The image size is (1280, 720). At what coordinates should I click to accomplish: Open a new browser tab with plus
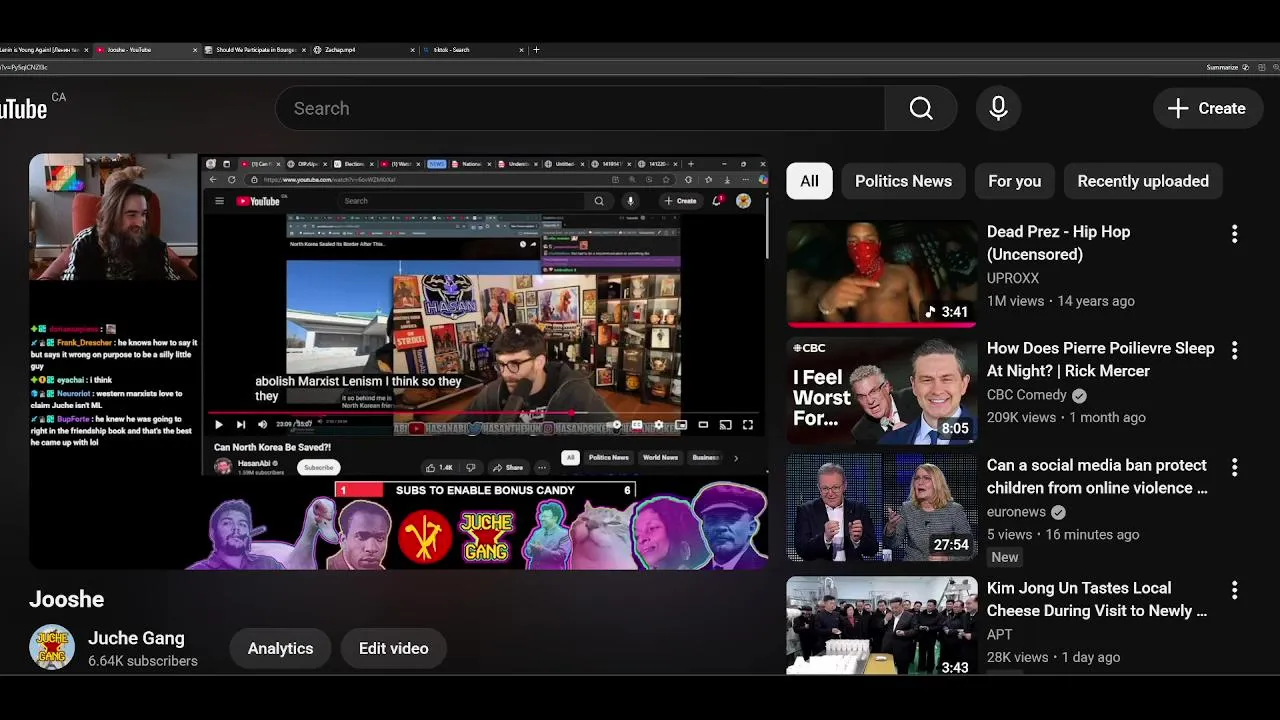click(536, 49)
